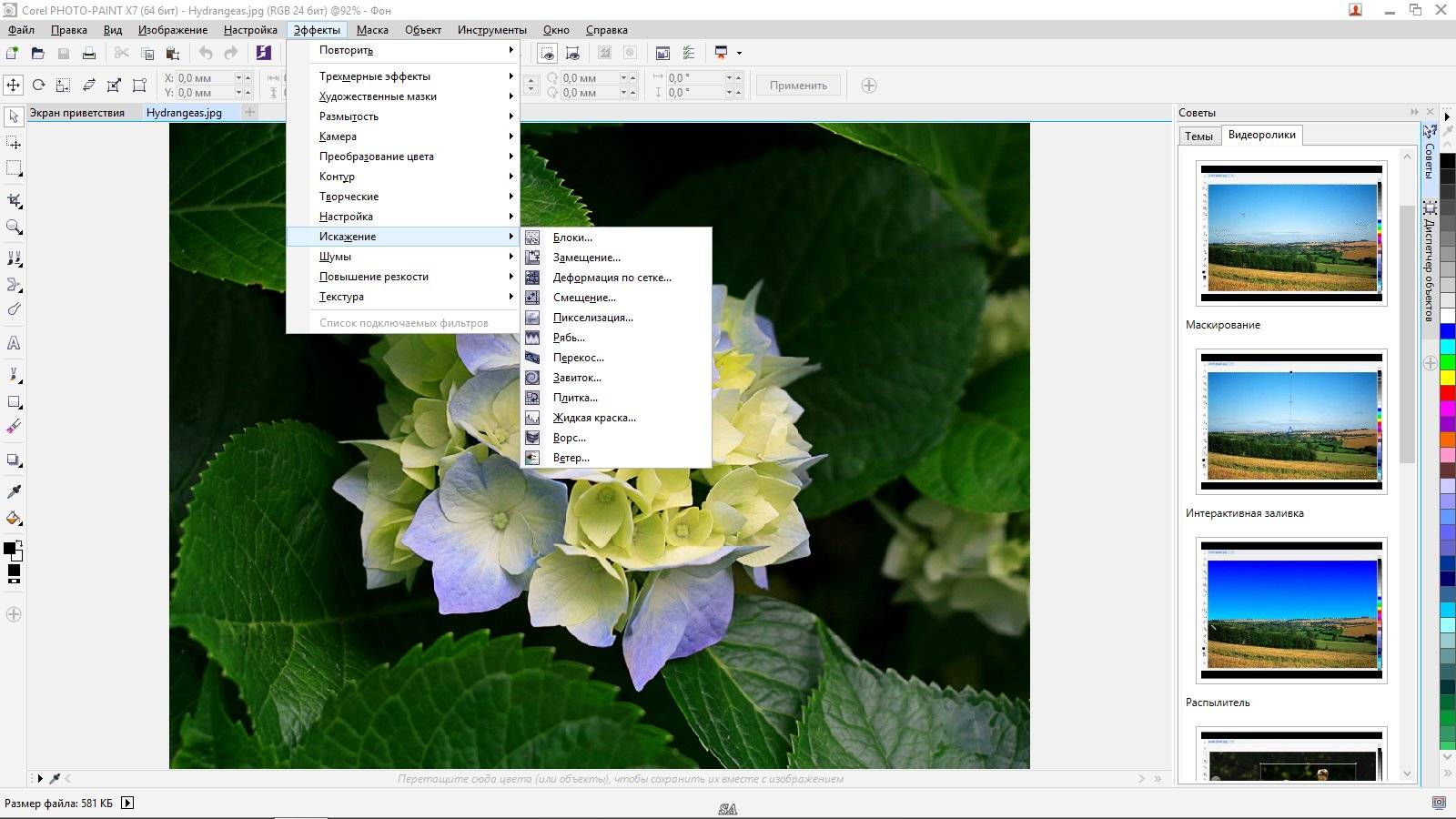
Task: Select Пикселизация in the Искажение submenu
Action: coord(591,317)
